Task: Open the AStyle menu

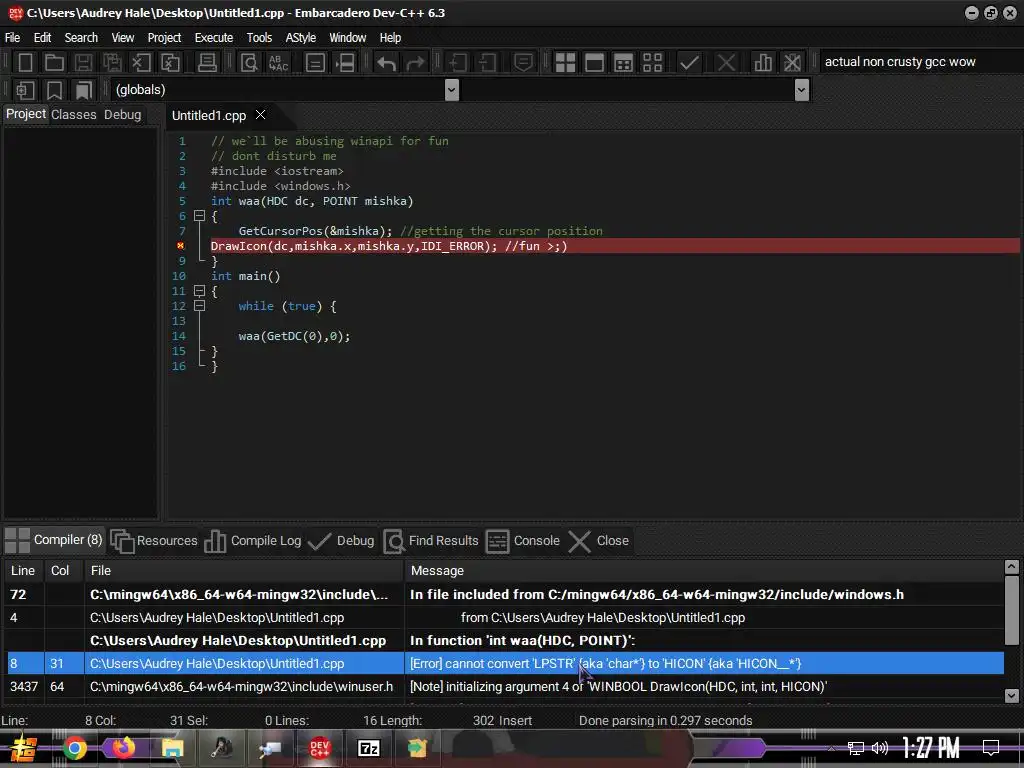Action: [300, 37]
